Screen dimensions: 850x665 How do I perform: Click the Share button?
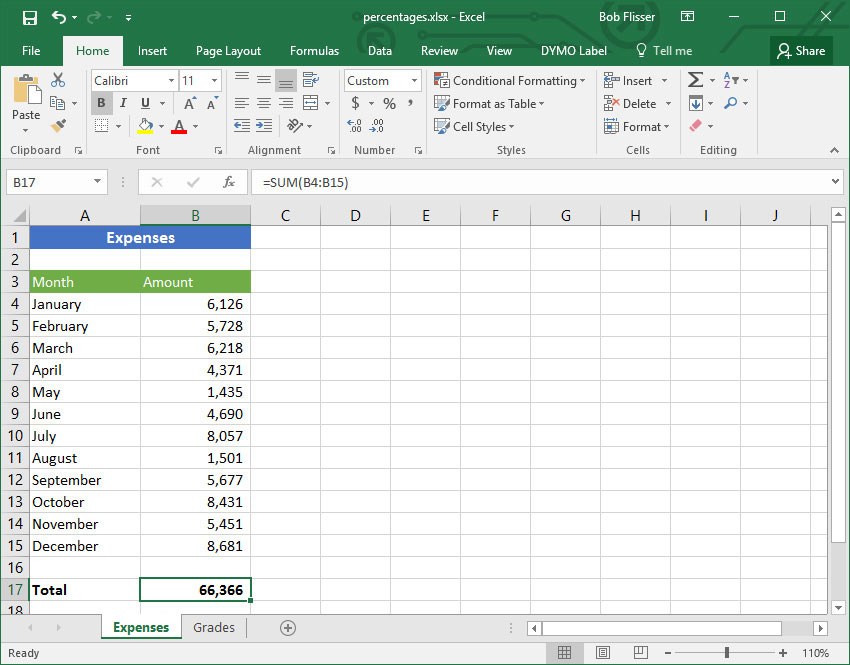[x=801, y=51]
